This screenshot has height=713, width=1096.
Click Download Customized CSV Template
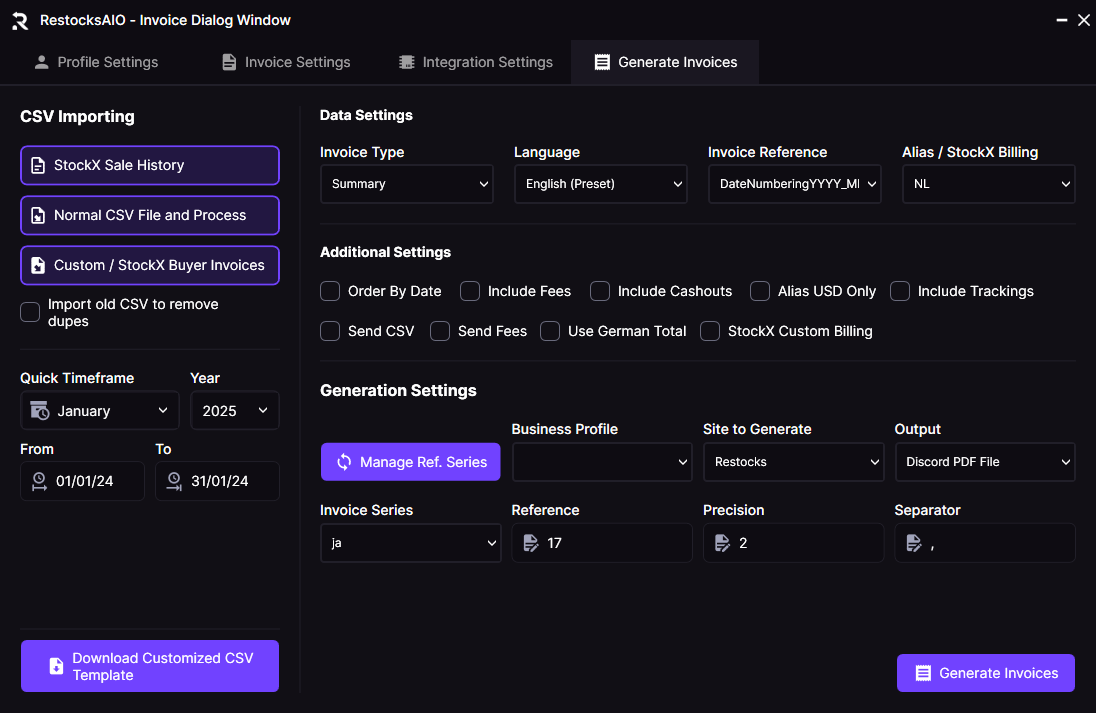[150, 666]
